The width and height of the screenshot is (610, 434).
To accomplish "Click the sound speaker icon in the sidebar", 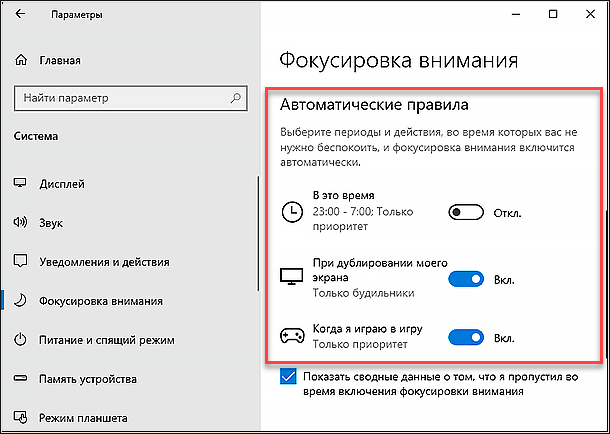I will click(22, 223).
